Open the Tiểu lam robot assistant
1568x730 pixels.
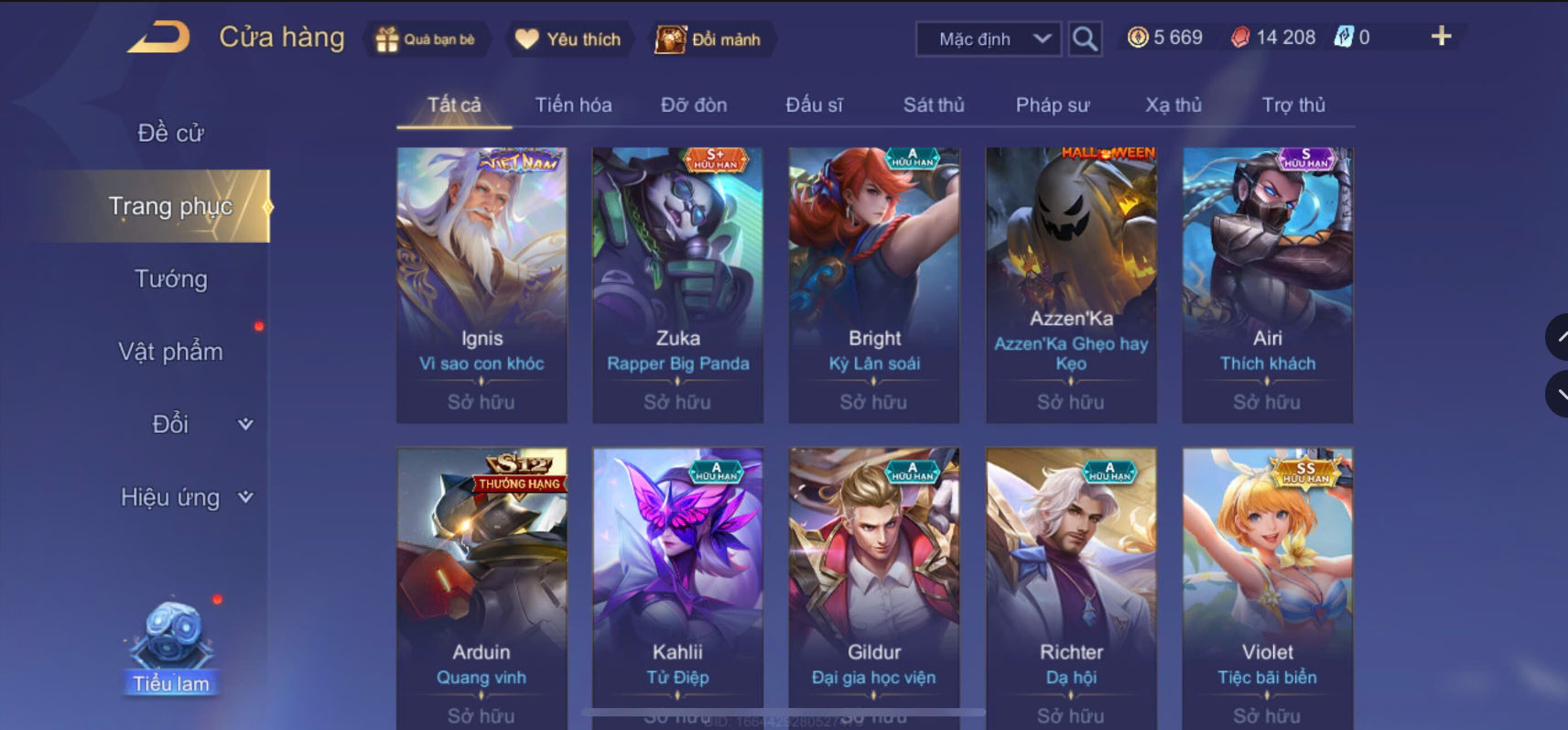pos(171,647)
